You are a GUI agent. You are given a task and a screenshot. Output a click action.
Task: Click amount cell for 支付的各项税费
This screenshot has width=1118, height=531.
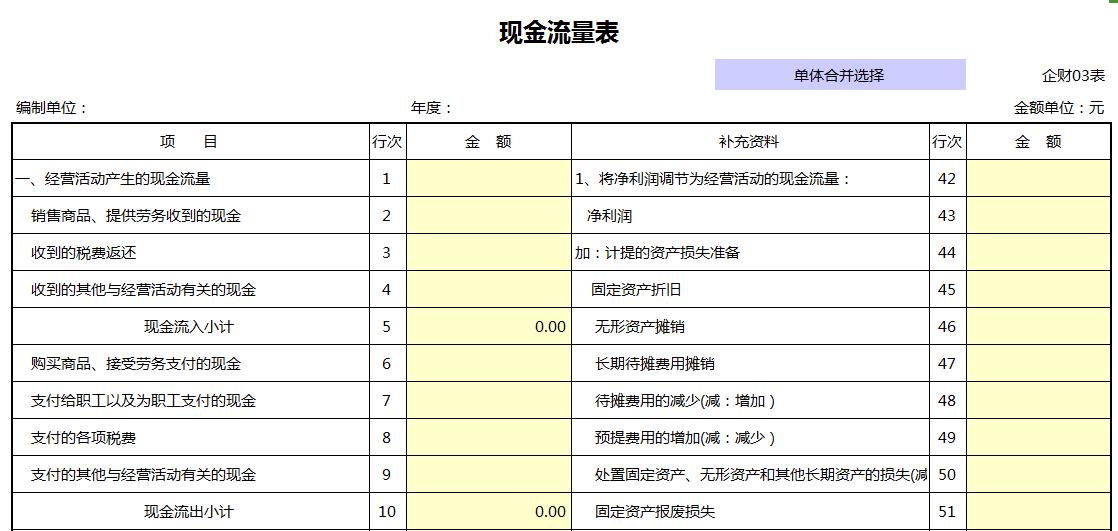(488, 438)
